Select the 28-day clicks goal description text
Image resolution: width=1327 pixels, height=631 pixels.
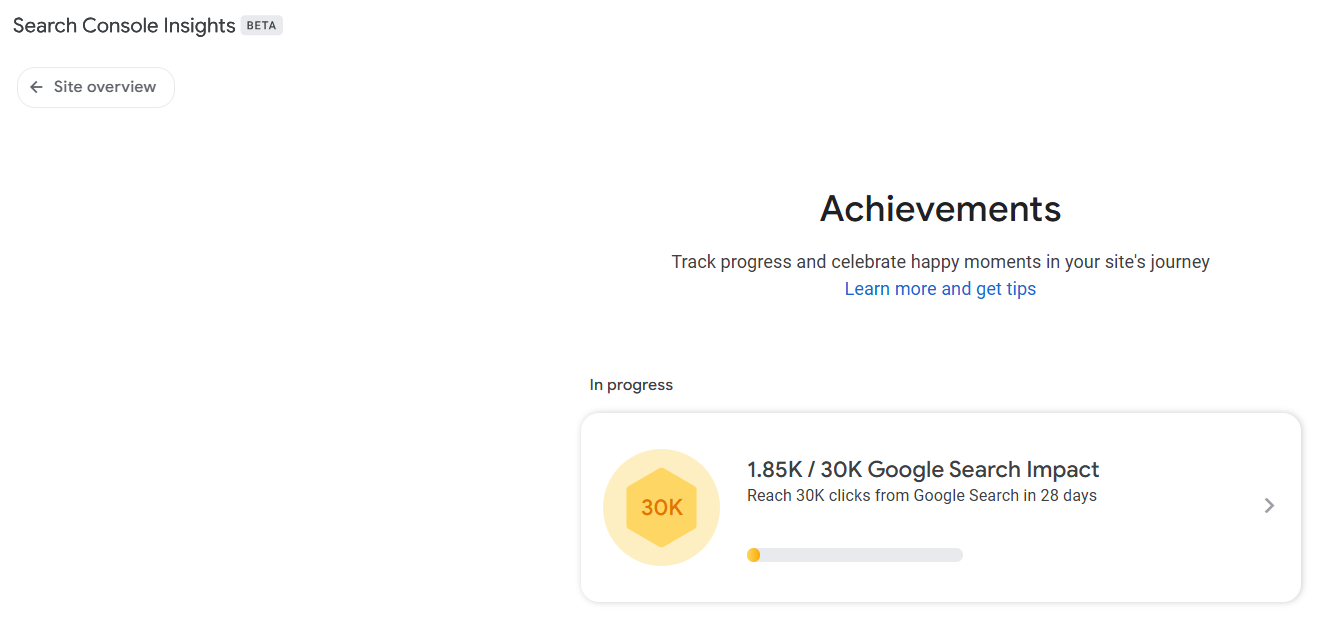click(x=921, y=494)
